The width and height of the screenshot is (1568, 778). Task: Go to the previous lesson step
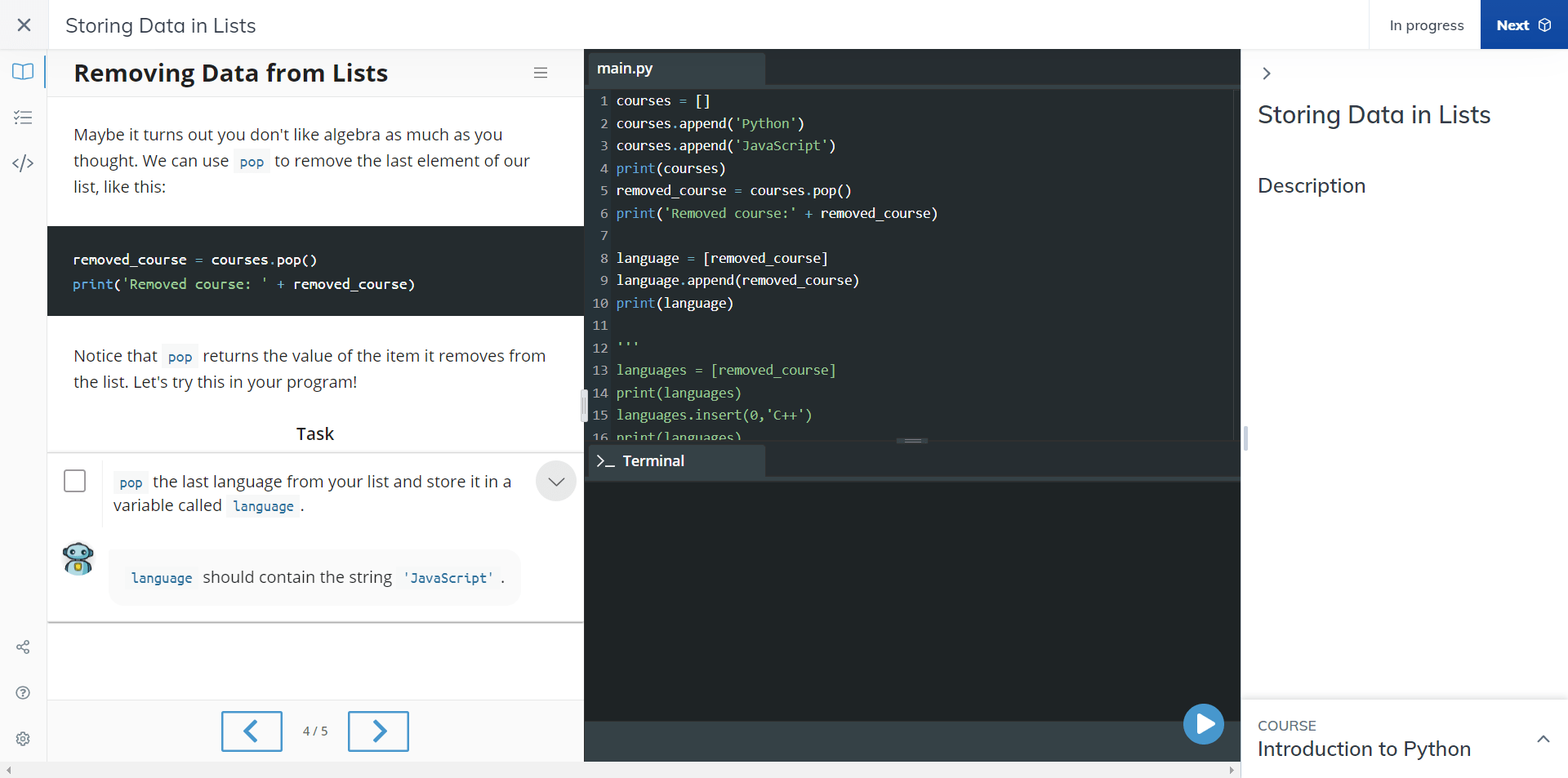tap(252, 731)
